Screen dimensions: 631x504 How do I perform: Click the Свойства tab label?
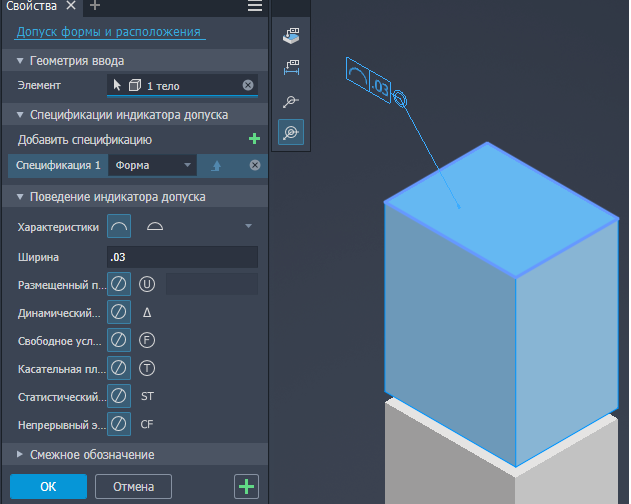point(31,6)
